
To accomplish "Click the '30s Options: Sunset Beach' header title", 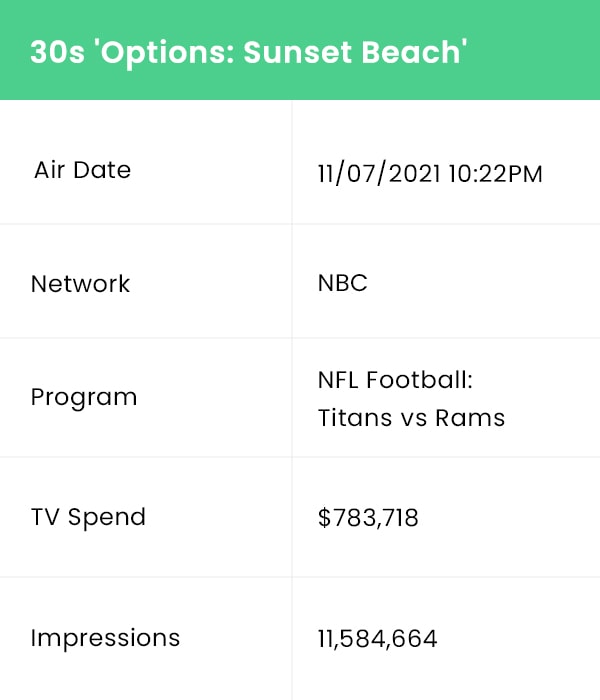I will coord(249,53).
